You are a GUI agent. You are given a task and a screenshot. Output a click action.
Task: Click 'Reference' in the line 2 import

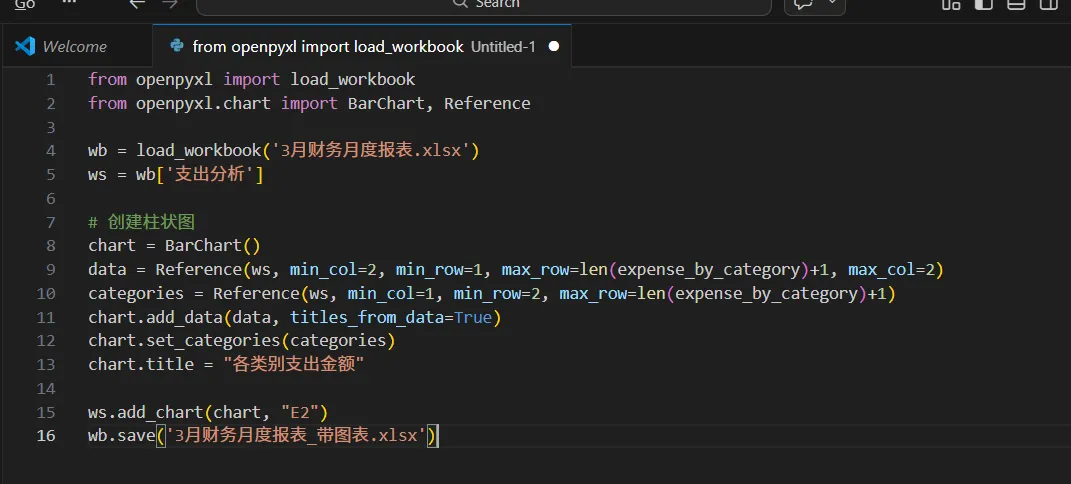[487, 104]
